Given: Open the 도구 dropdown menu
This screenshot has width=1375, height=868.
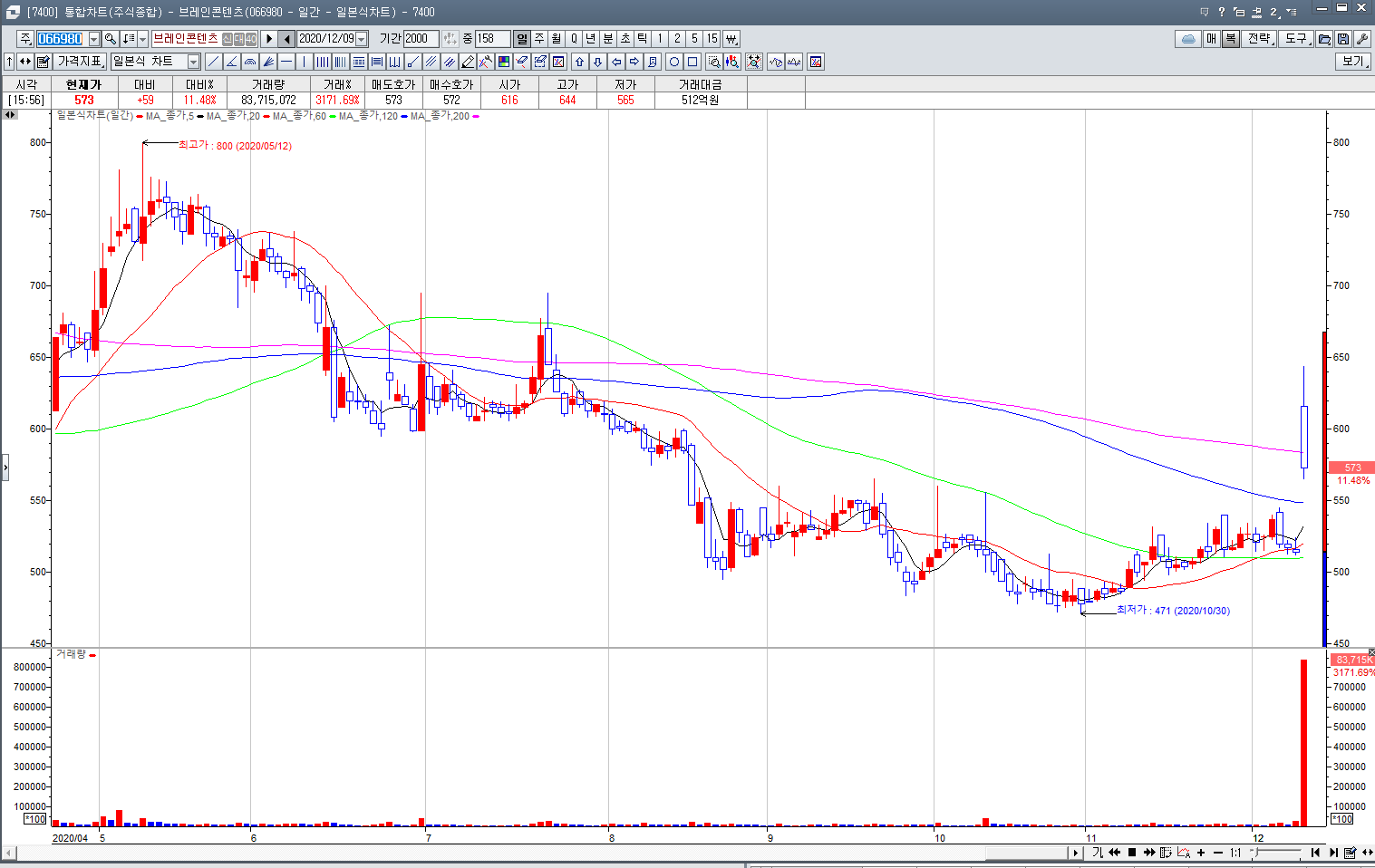Looking at the screenshot, I should [1297, 39].
